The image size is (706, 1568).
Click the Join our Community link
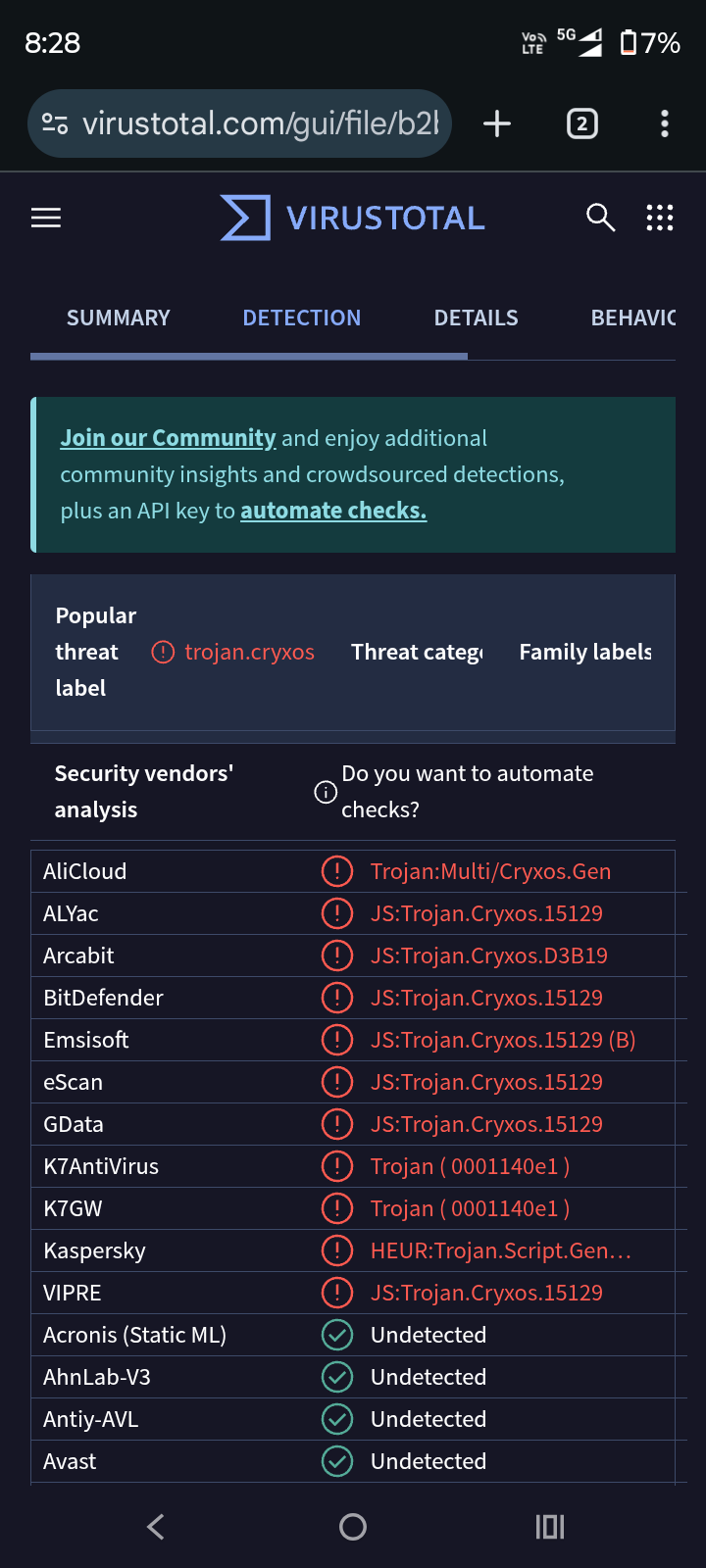(x=168, y=438)
